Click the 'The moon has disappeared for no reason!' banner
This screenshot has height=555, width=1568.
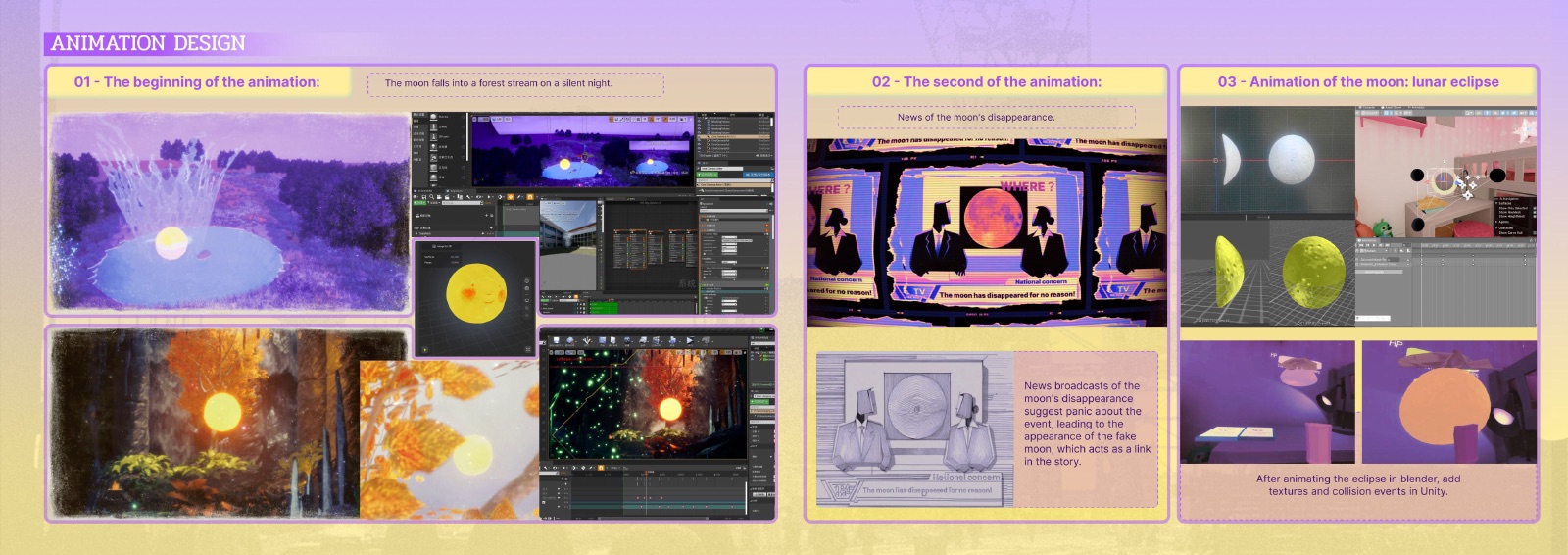pos(1006,294)
